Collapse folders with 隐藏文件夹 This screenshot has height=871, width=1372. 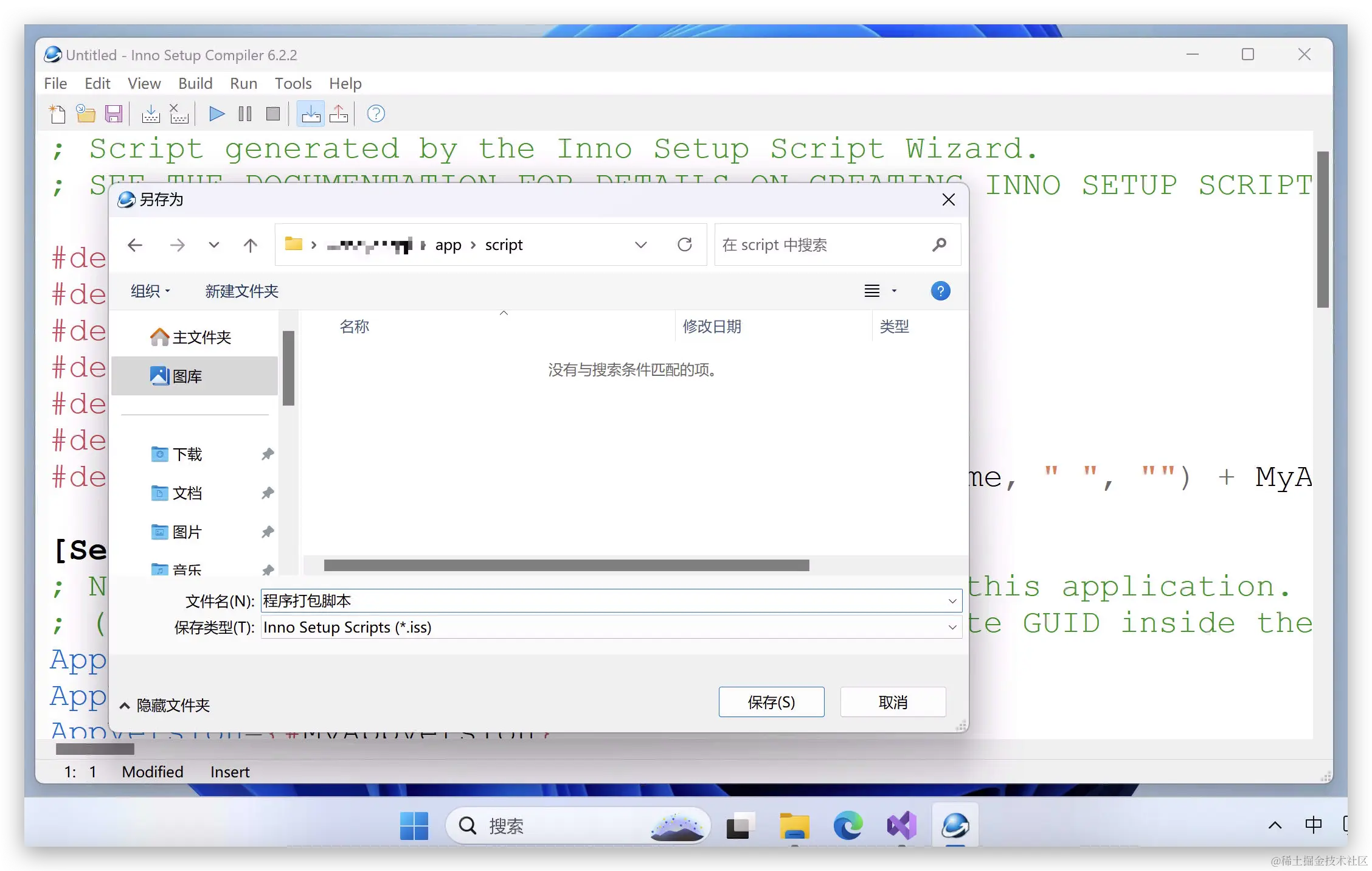click(164, 705)
